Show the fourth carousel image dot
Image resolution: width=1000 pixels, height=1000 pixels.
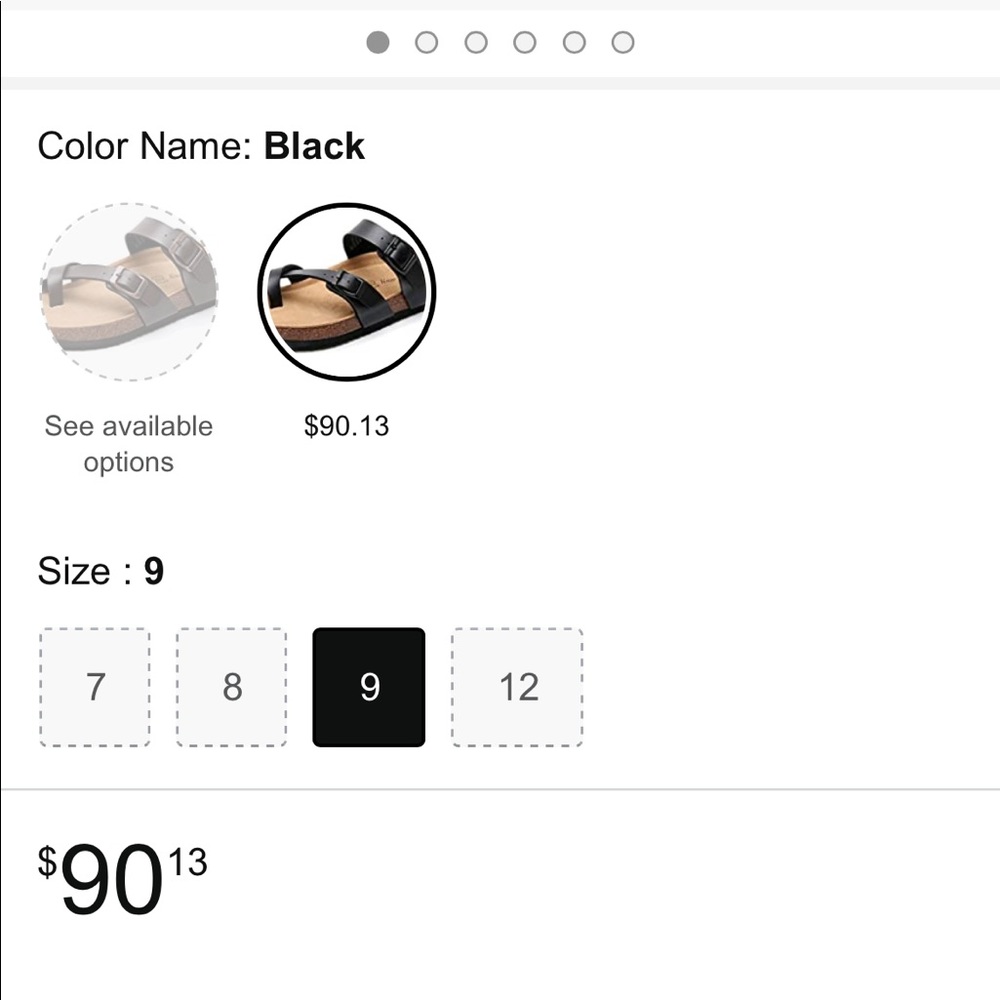pyautogui.click(x=525, y=42)
